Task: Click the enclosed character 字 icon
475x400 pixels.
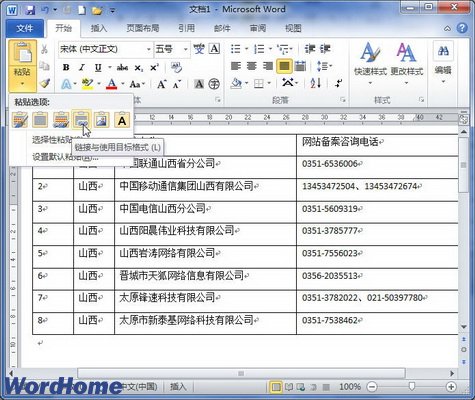Action: coord(214,84)
